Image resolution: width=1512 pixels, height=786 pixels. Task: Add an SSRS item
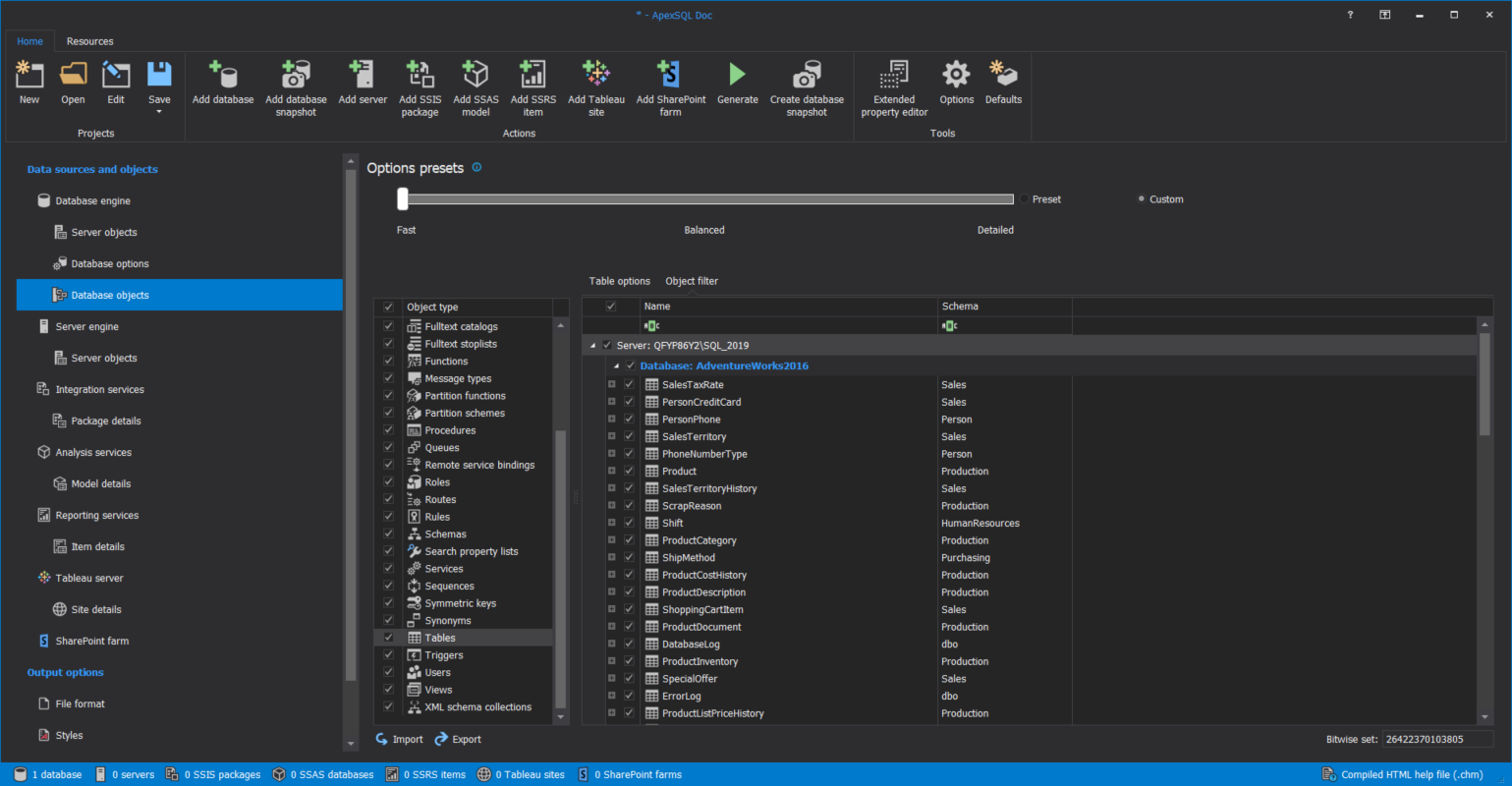coord(532,88)
